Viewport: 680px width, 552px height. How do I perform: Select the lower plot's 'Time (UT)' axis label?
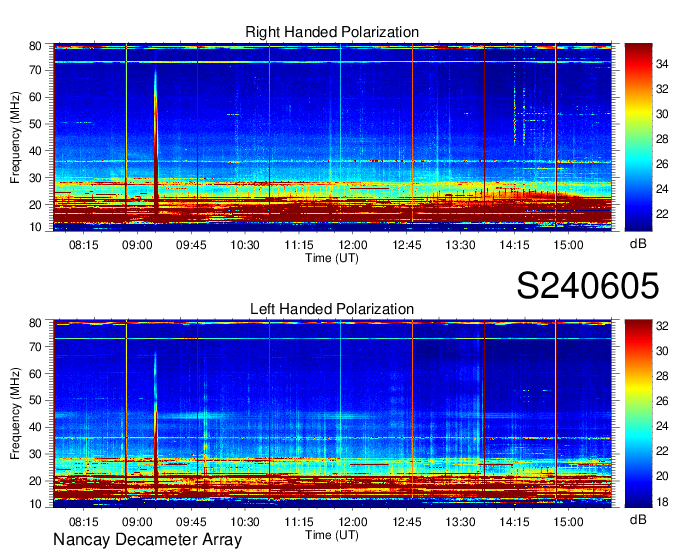pos(332,535)
